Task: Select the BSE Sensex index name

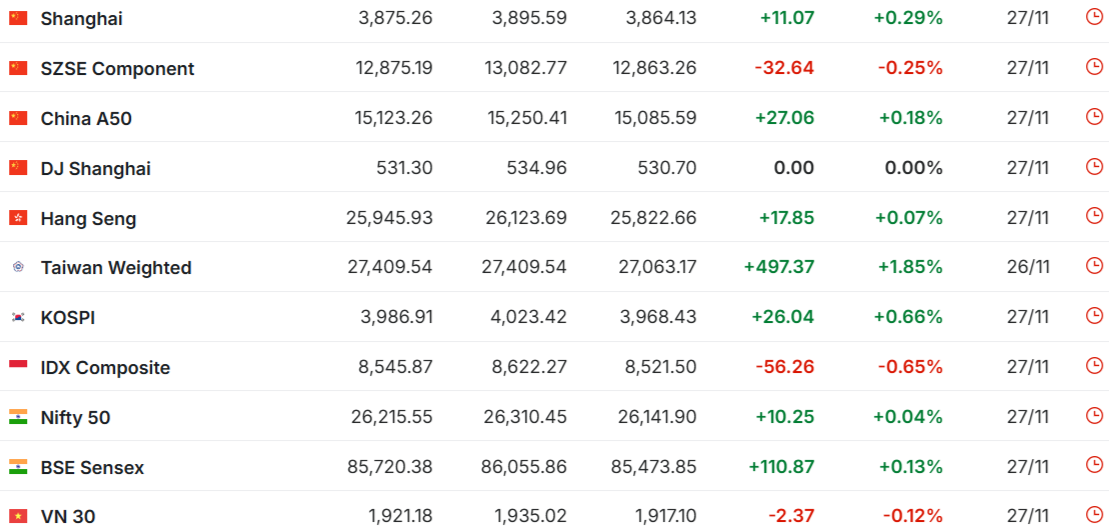Action: tap(92, 467)
